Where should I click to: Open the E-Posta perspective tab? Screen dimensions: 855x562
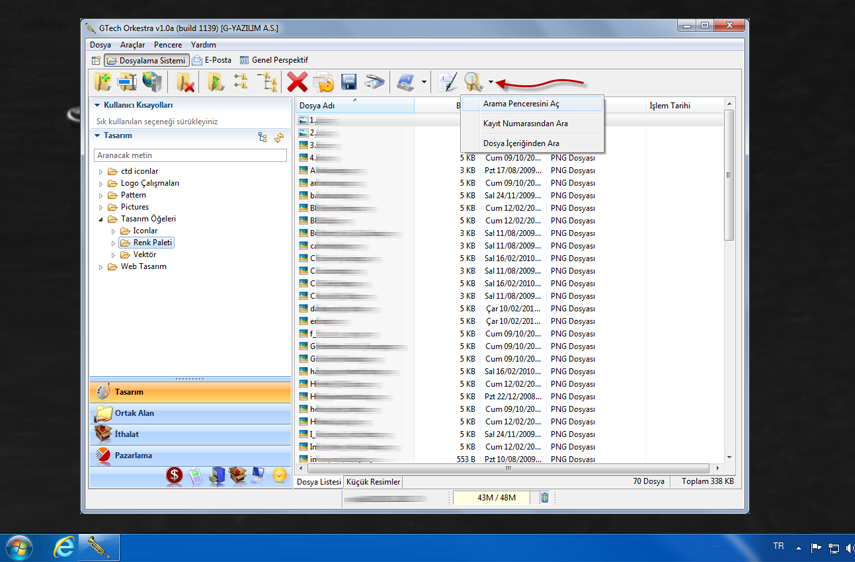[212, 60]
